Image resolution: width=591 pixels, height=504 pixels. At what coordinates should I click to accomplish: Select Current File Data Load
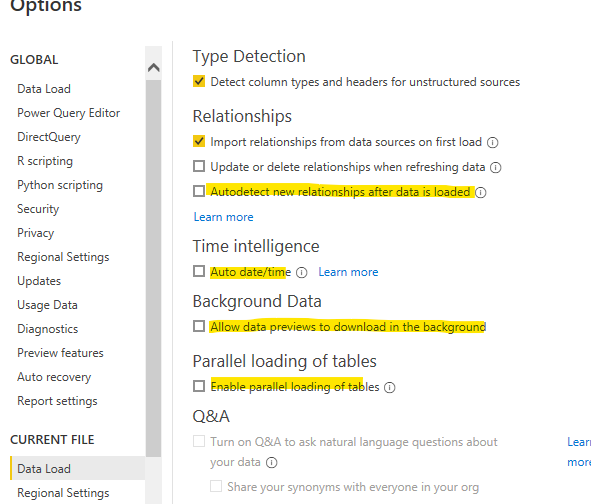tap(78, 468)
